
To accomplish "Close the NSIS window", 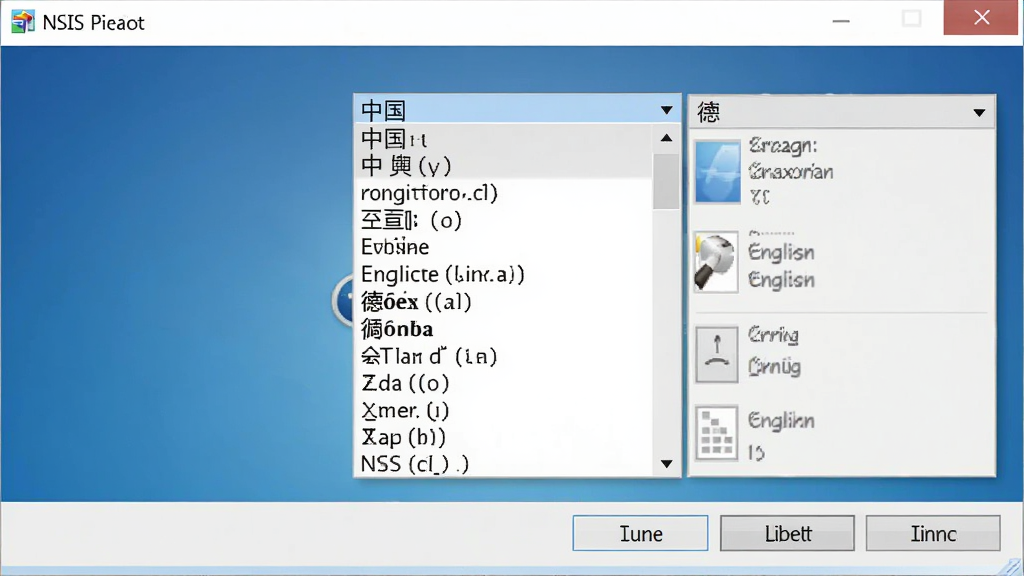I will [982, 18].
